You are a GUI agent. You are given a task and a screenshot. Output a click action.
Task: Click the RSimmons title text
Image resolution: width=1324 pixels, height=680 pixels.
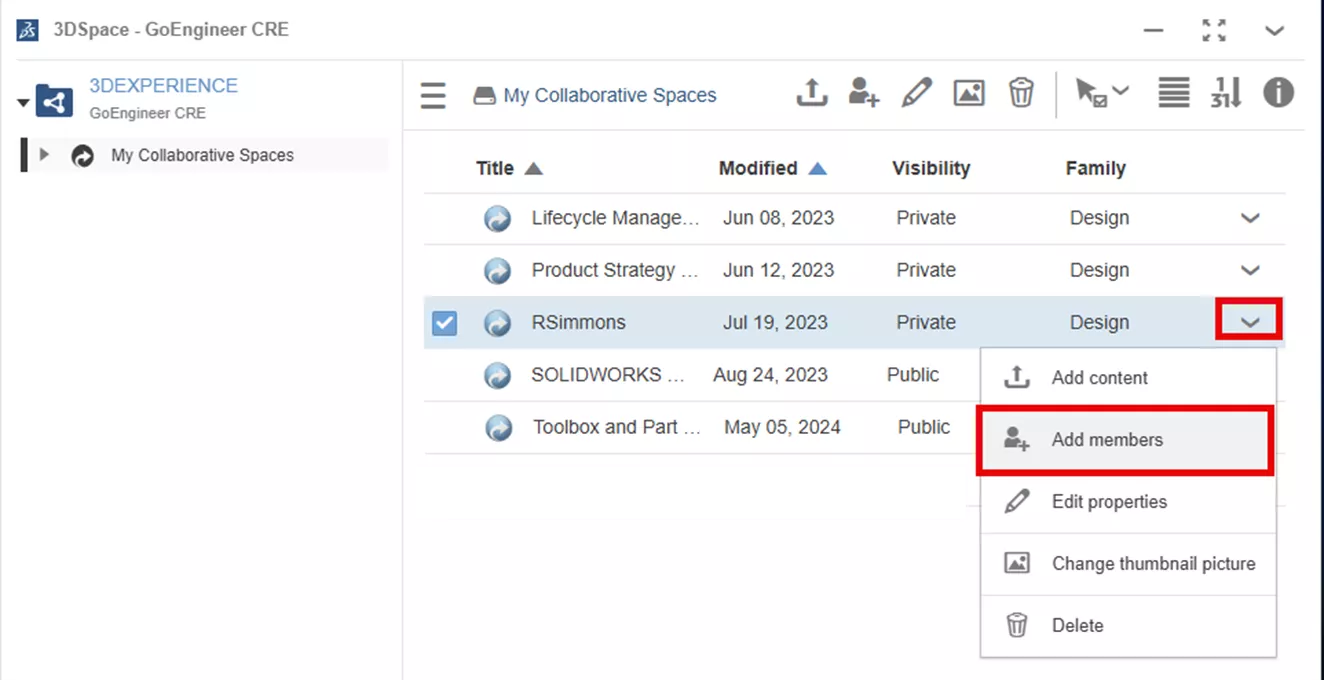coord(578,323)
